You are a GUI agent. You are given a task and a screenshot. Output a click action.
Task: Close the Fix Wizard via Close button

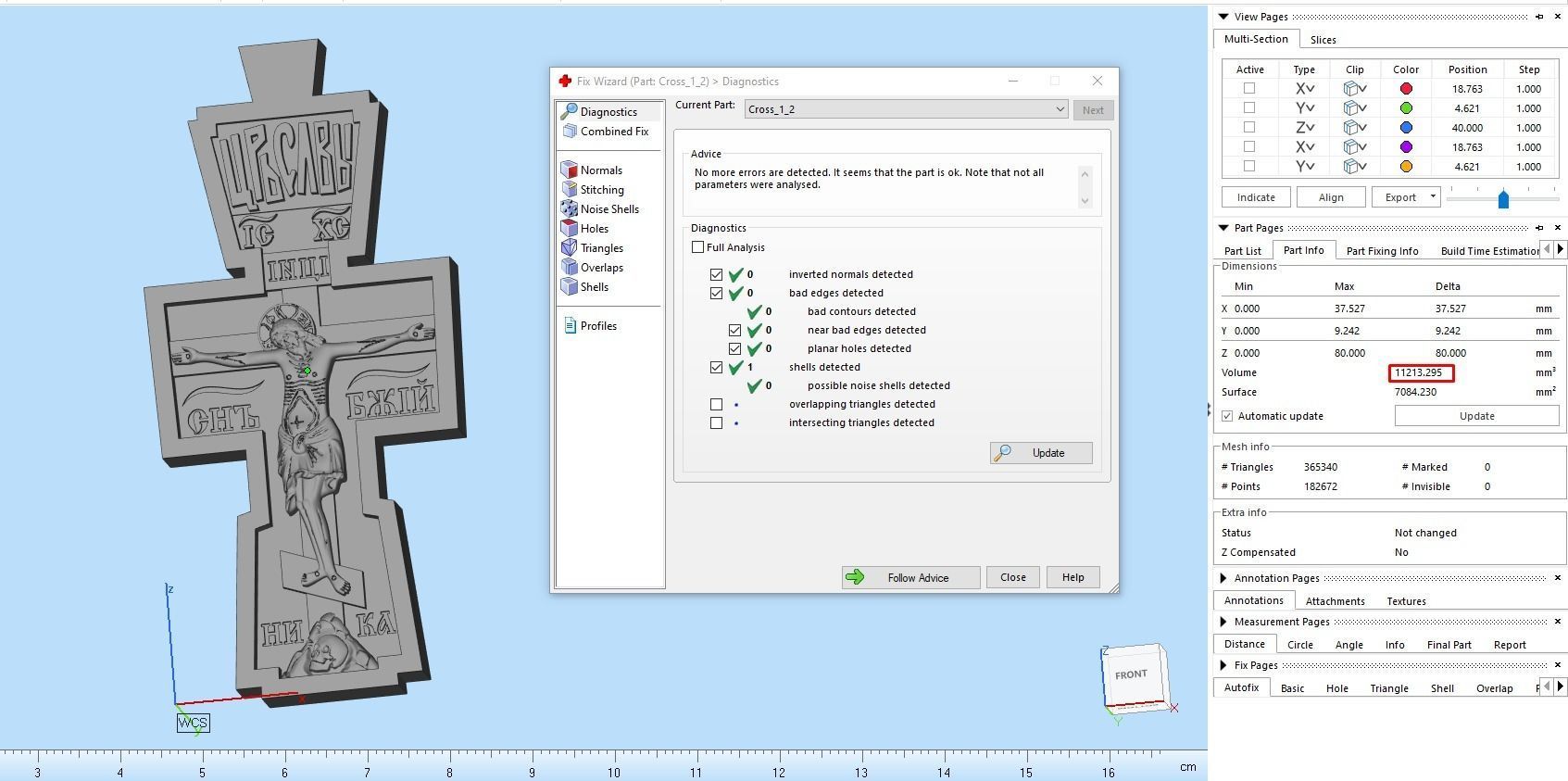tap(1012, 577)
